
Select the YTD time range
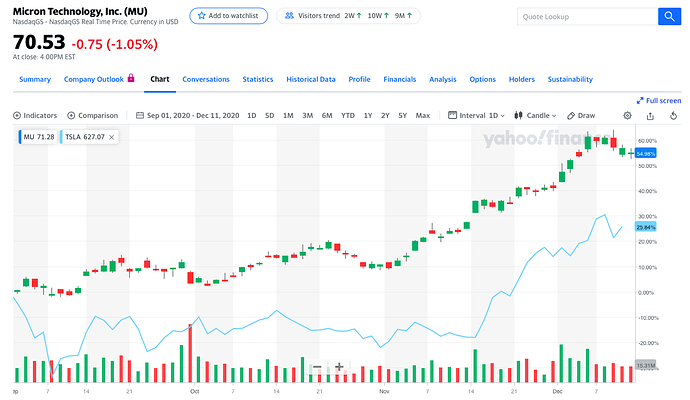coord(347,115)
